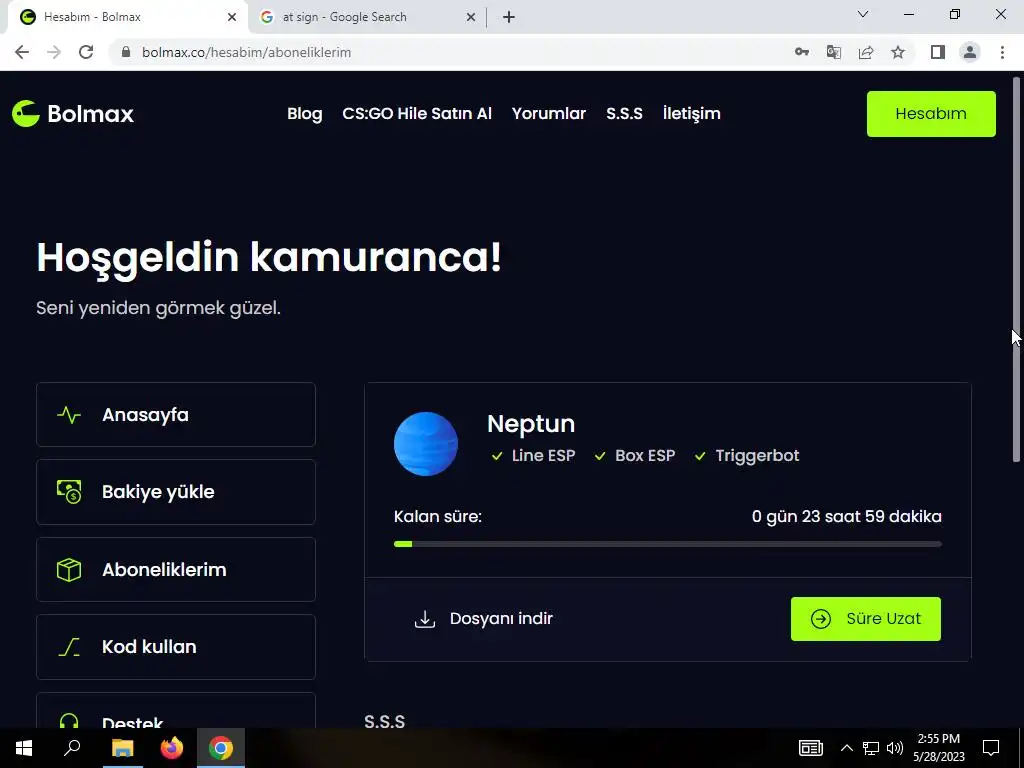Click the Bolmax logo icon
The image size is (1024, 768).
click(26, 114)
